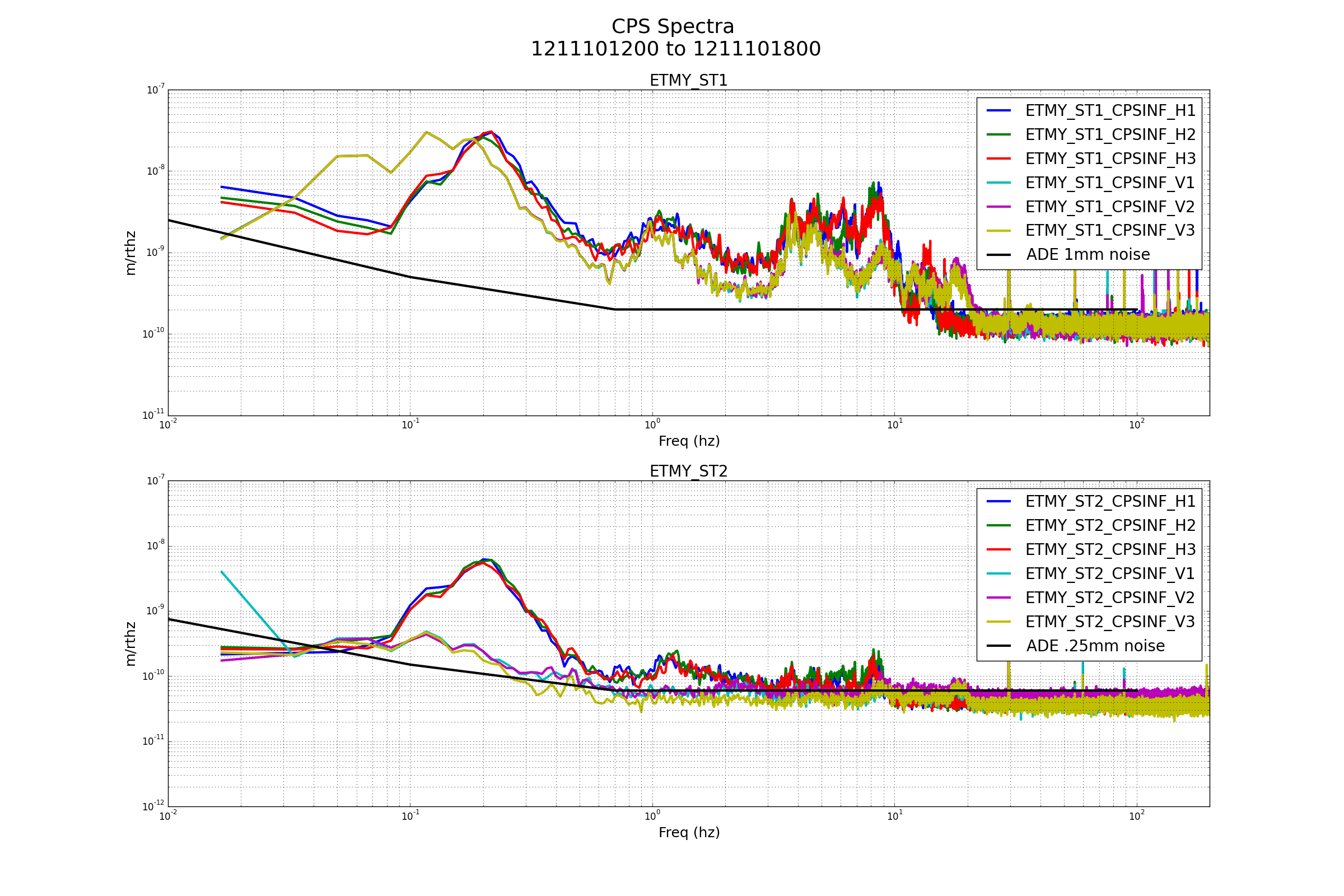The image size is (1344, 896).
Task: Click the m/rthz axis label of bottom plot
Action: click(x=131, y=644)
